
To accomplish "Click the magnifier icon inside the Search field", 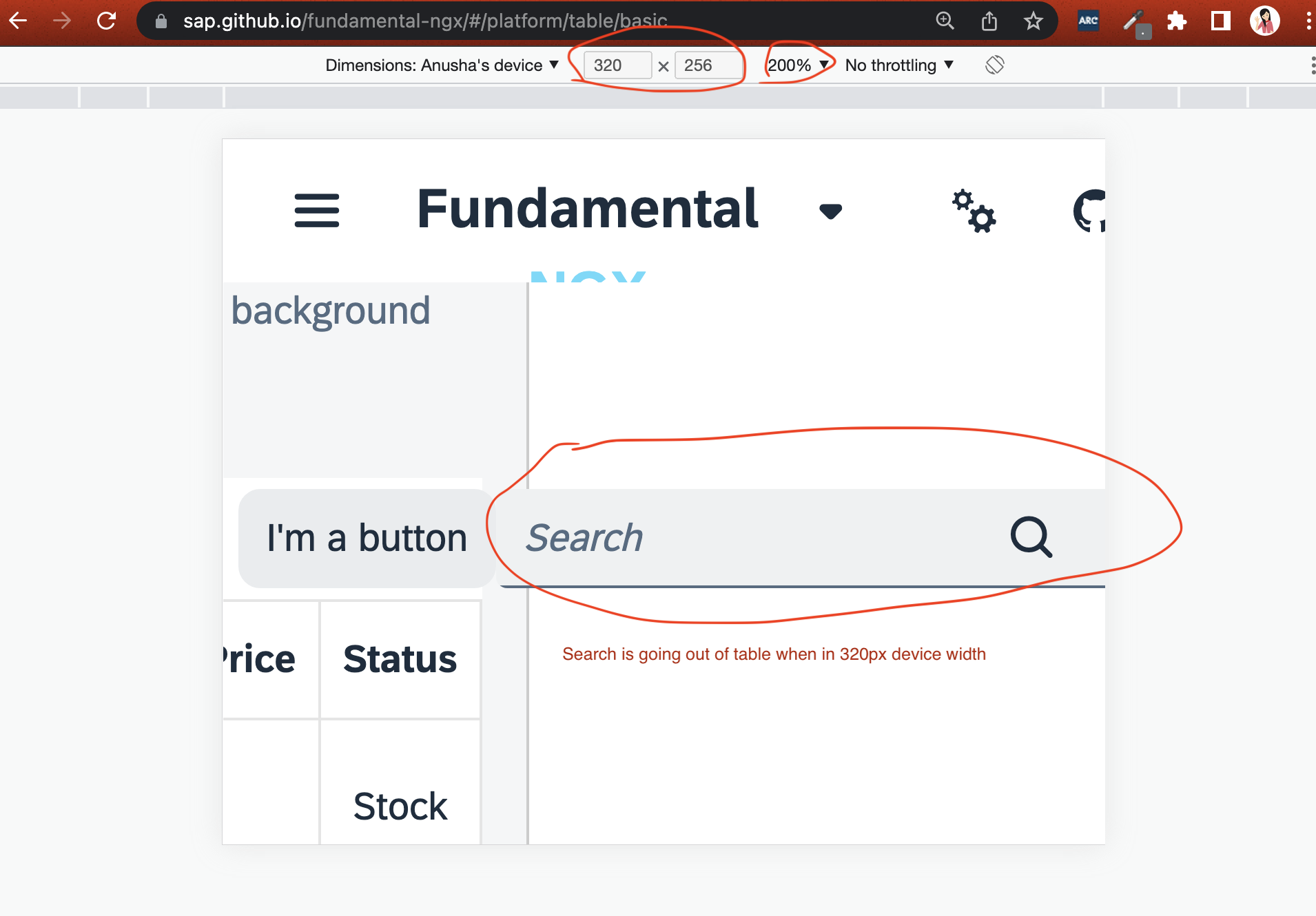I will coord(1029,538).
